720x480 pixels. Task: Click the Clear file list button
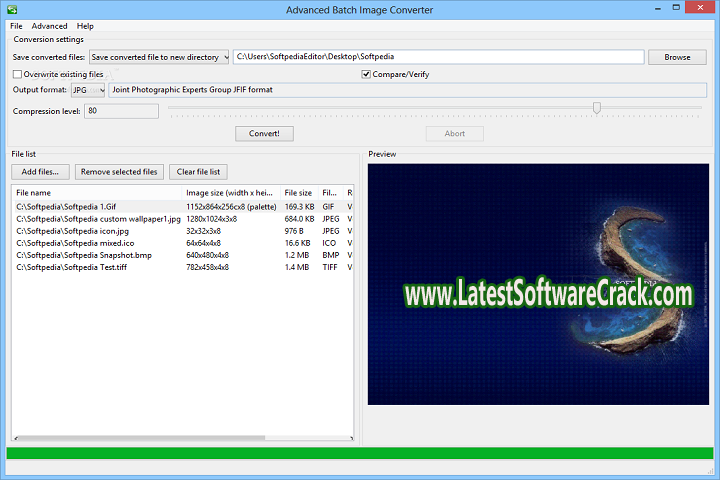[198, 172]
